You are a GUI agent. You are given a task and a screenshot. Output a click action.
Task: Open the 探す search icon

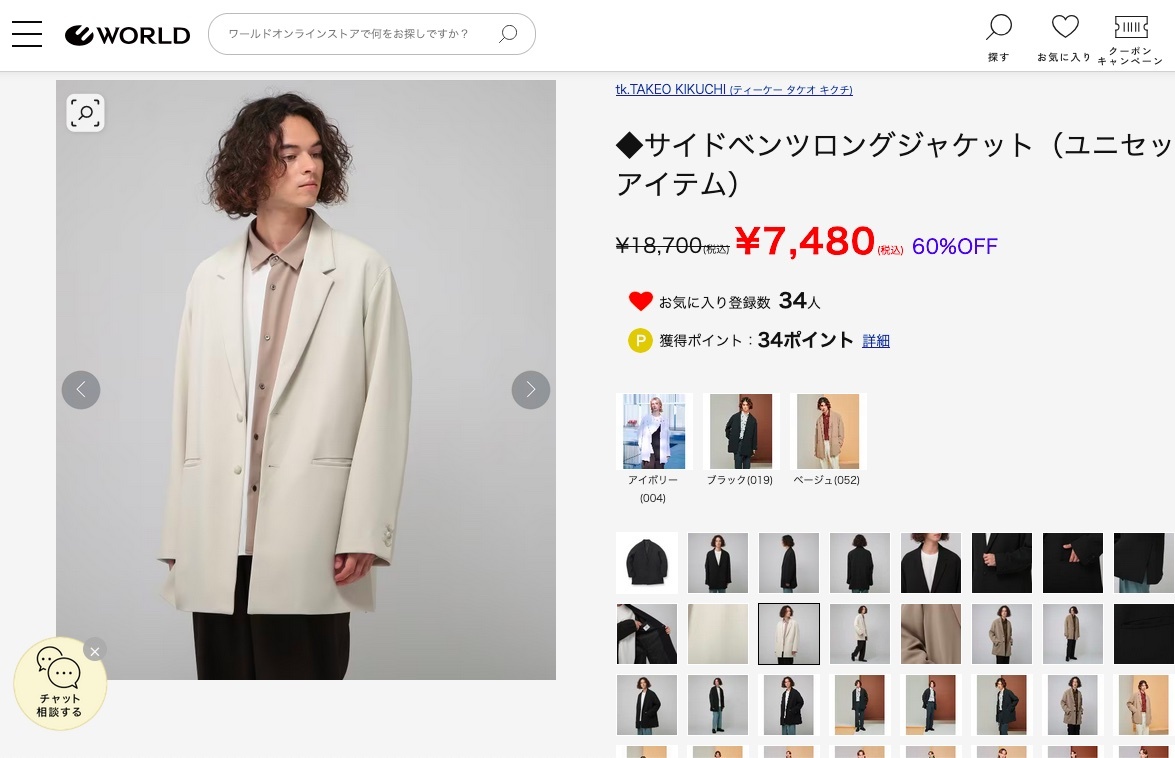click(998, 36)
